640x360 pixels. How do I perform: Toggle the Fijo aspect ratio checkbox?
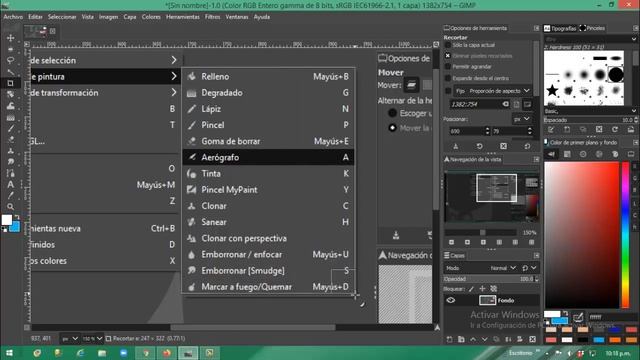point(448,91)
